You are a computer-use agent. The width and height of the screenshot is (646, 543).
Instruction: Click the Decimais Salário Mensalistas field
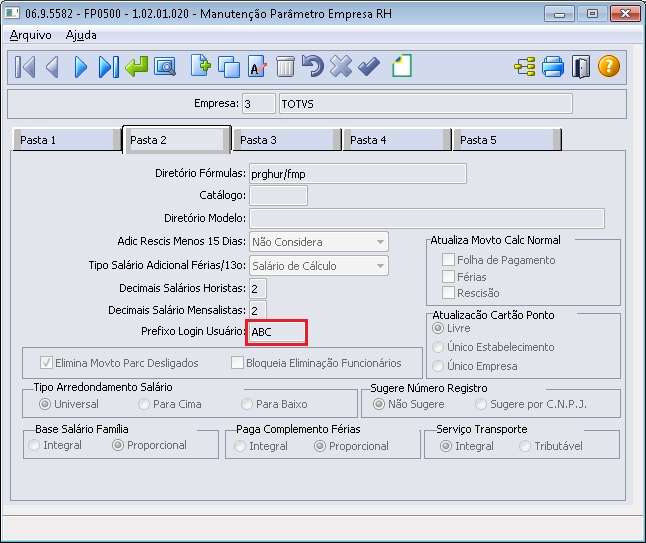point(258,310)
